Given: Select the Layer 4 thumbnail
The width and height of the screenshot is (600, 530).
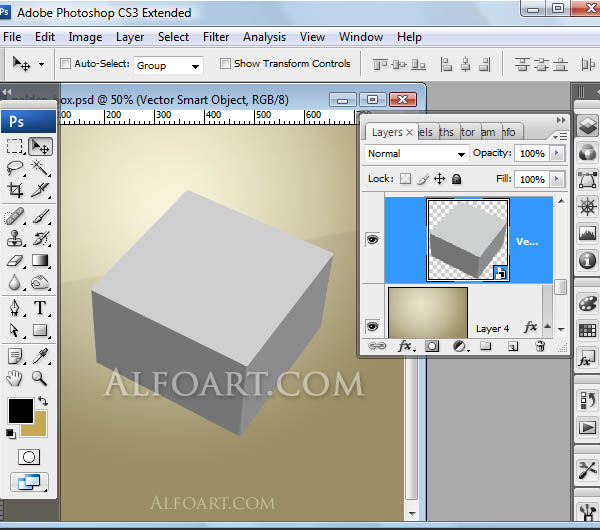Looking at the screenshot, I should 428,313.
